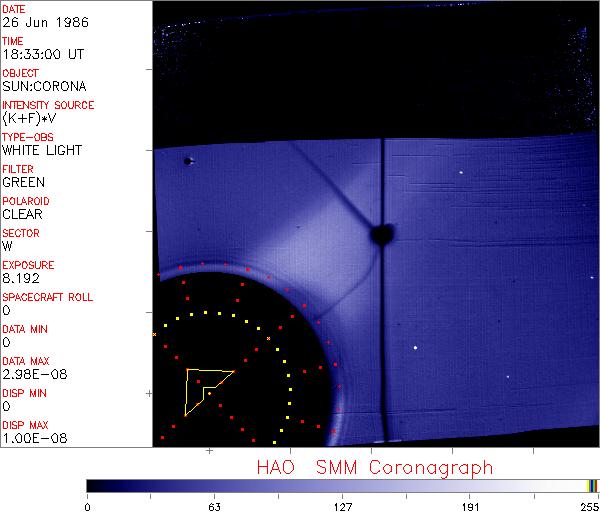The width and height of the screenshot is (600, 512).
Task: Click the yellow triangle north marker
Action: click(203, 386)
